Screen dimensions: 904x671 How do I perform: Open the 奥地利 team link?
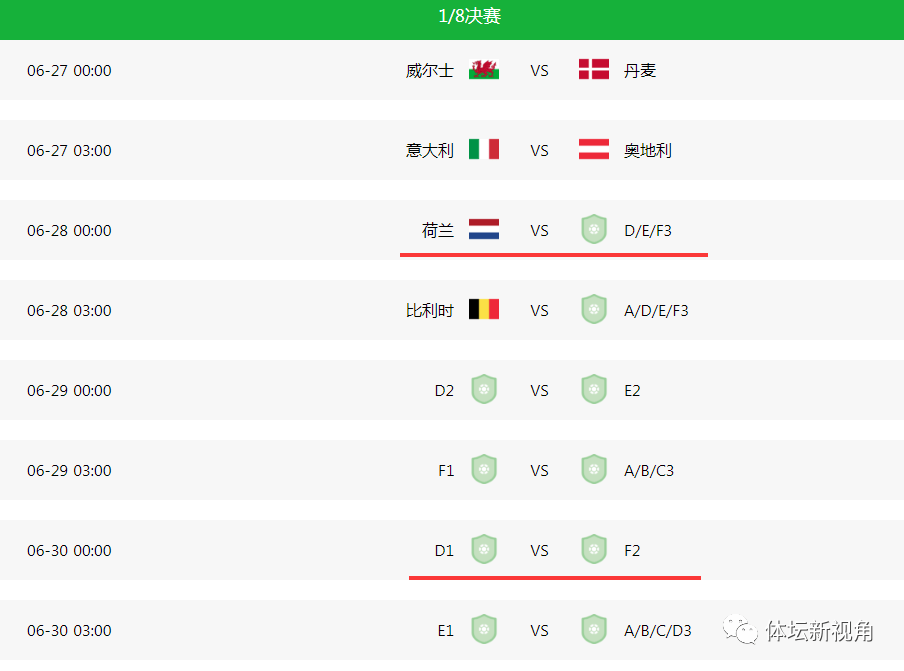point(648,150)
